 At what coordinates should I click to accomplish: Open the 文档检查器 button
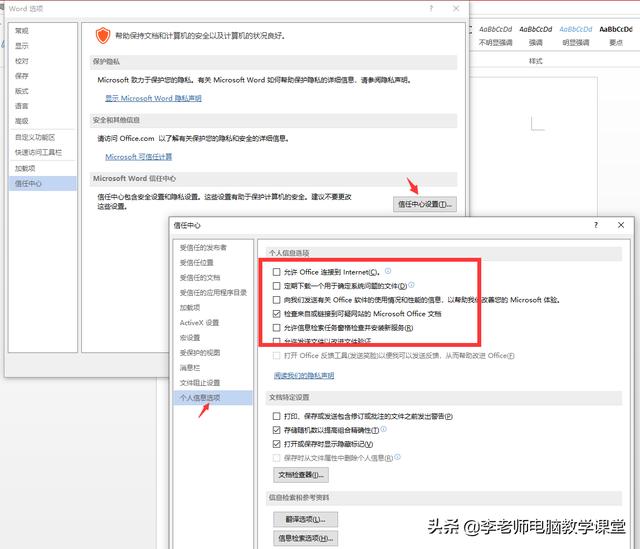click(300, 475)
